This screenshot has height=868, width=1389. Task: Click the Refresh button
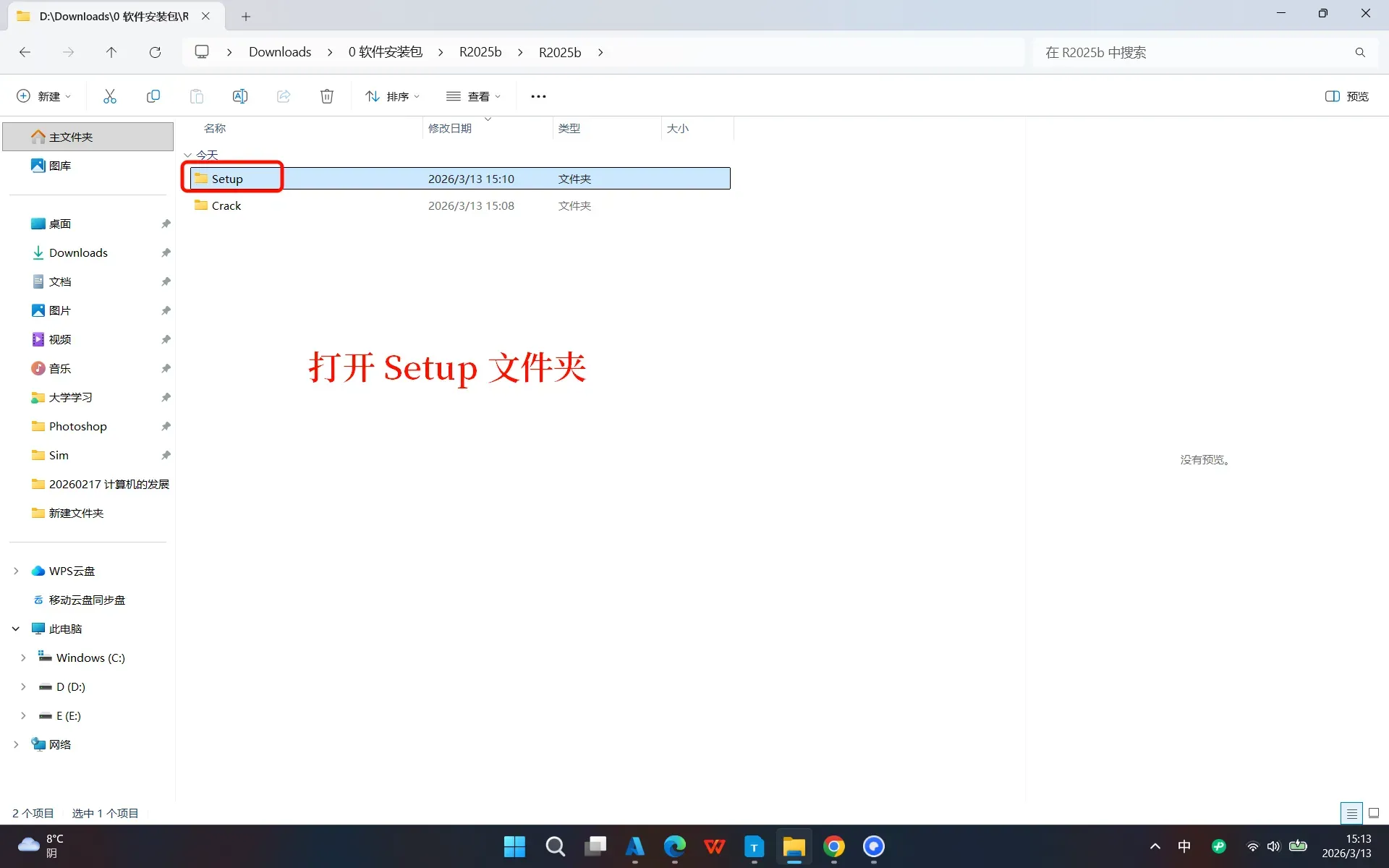(x=155, y=52)
